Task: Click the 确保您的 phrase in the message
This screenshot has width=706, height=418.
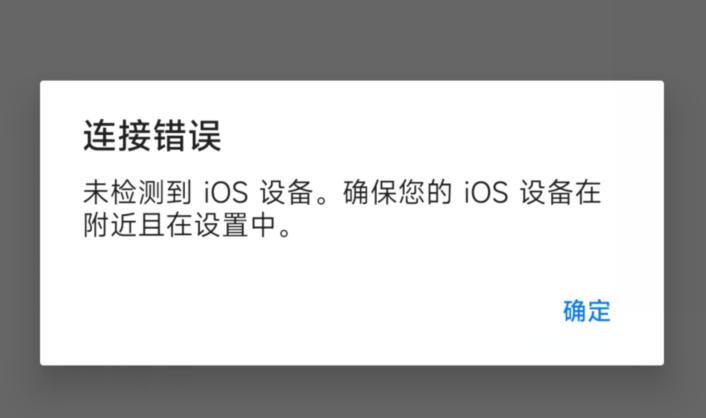Action: pyautogui.click(x=398, y=192)
